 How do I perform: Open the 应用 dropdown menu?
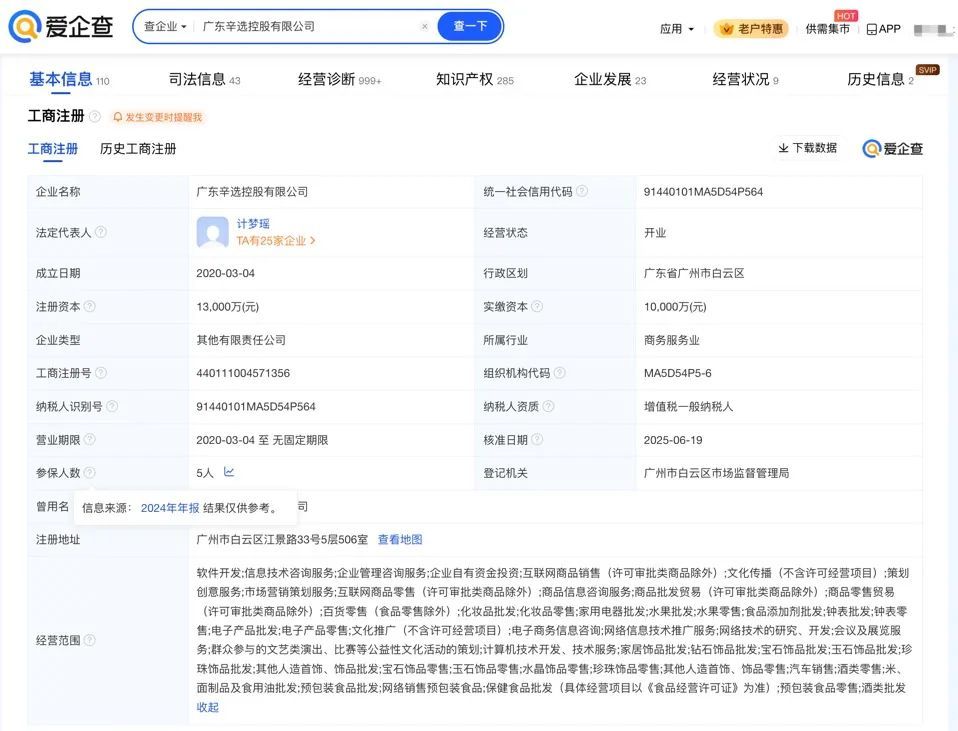coord(677,29)
